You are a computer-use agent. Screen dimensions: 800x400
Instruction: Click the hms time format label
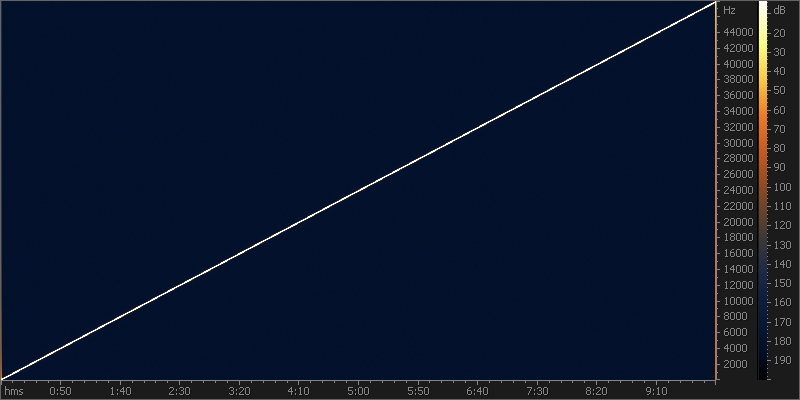click(x=13, y=391)
